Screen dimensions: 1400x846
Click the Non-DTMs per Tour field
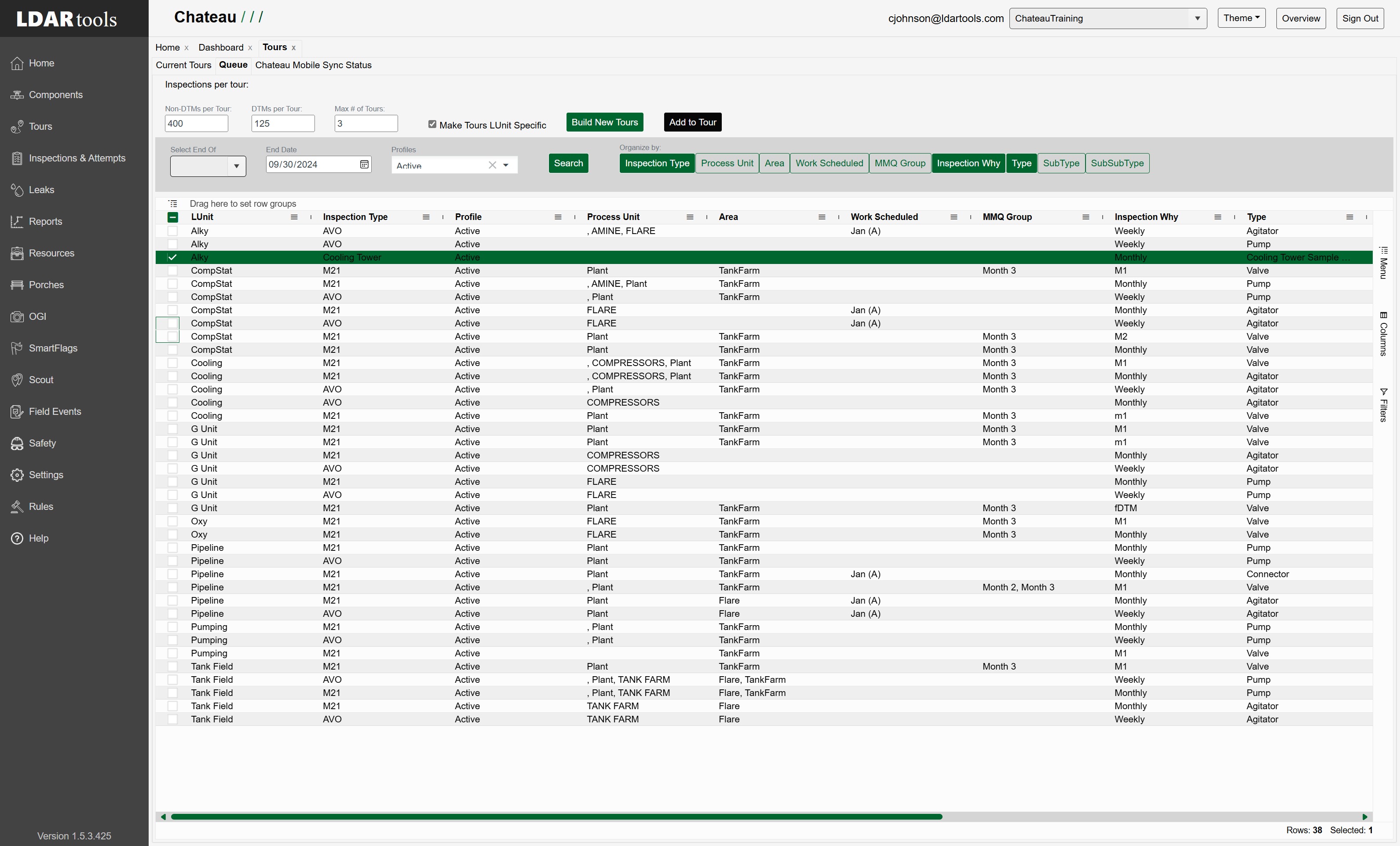(196, 123)
